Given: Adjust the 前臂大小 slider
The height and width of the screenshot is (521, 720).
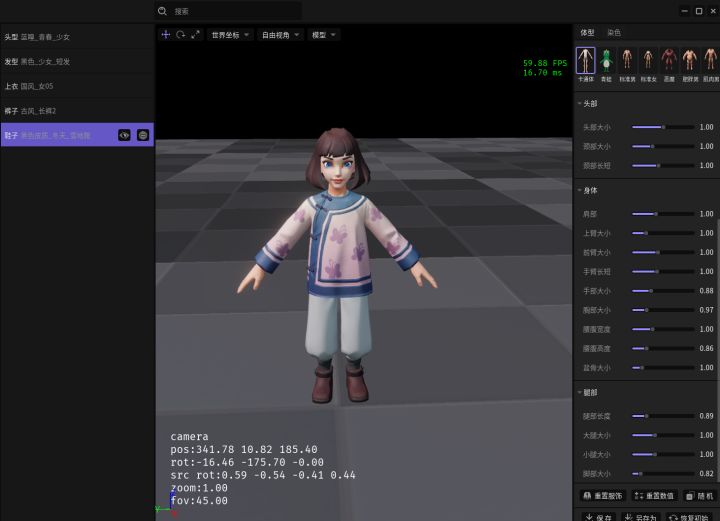Looking at the screenshot, I should [663, 252].
